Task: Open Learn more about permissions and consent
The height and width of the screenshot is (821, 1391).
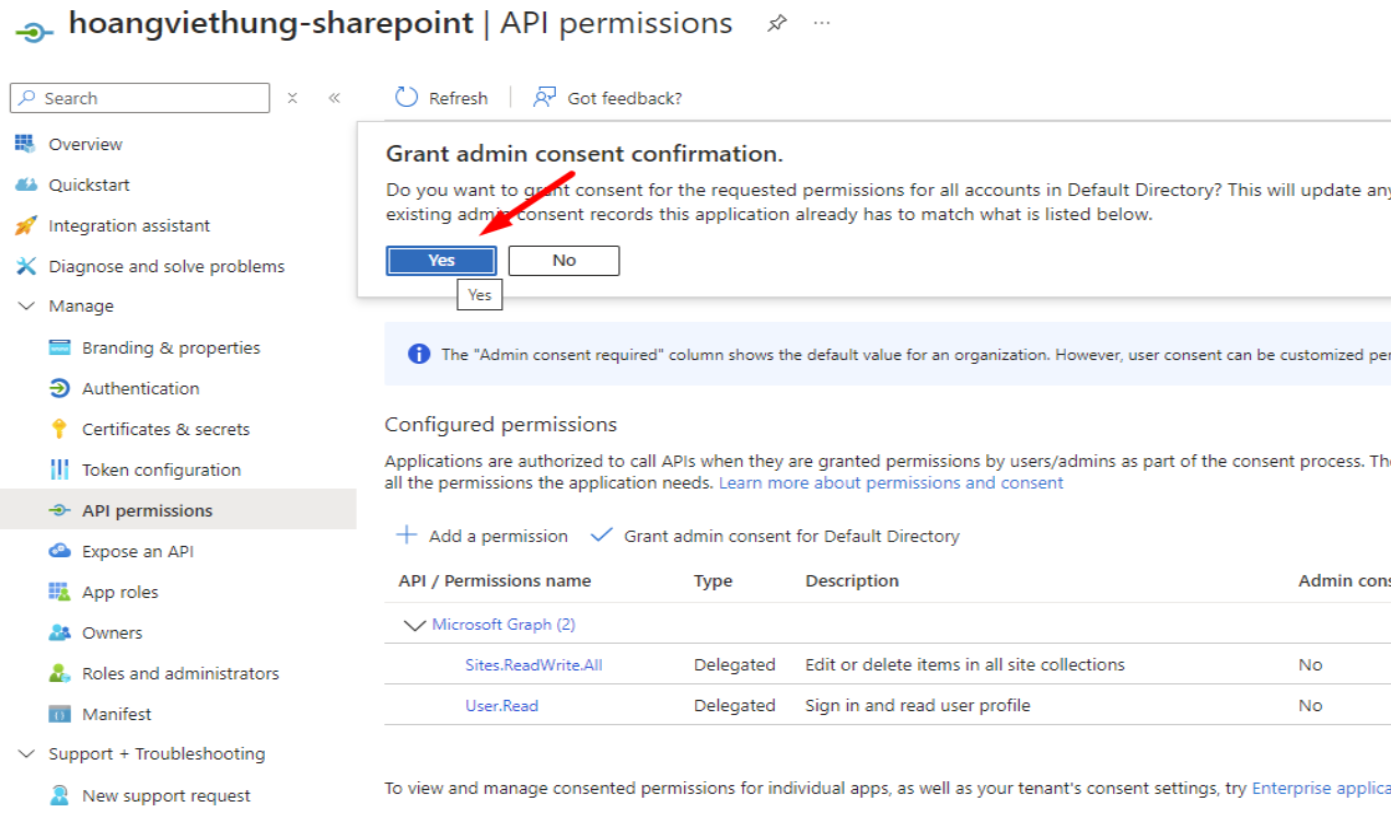Action: 891,483
